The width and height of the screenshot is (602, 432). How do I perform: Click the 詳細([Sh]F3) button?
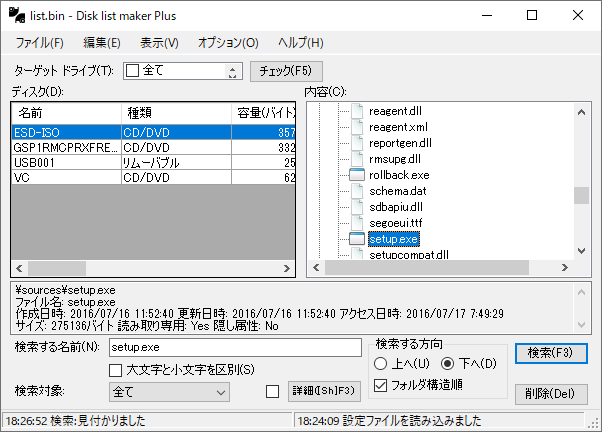[324, 391]
